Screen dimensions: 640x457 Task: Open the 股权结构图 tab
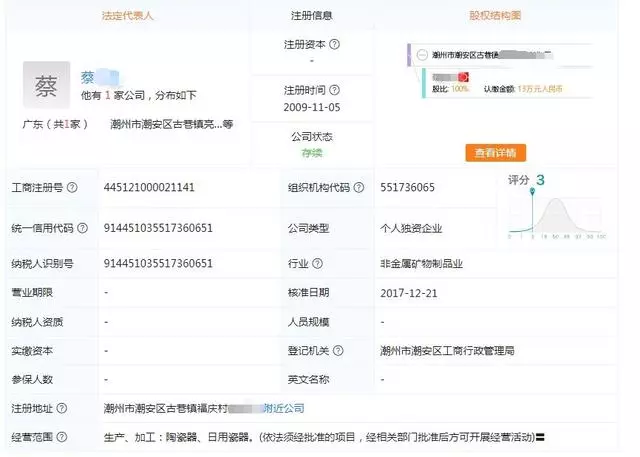495,16
